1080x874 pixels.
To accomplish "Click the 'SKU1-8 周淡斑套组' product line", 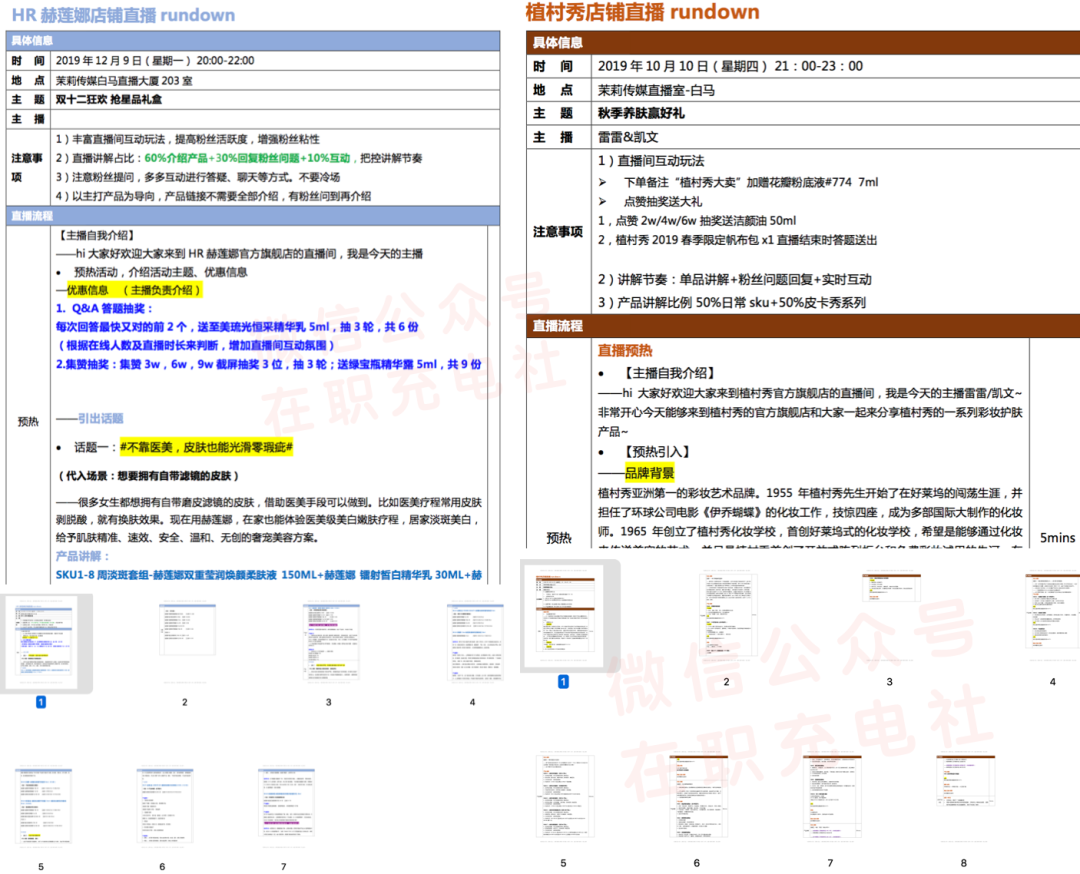I will tap(269, 574).
